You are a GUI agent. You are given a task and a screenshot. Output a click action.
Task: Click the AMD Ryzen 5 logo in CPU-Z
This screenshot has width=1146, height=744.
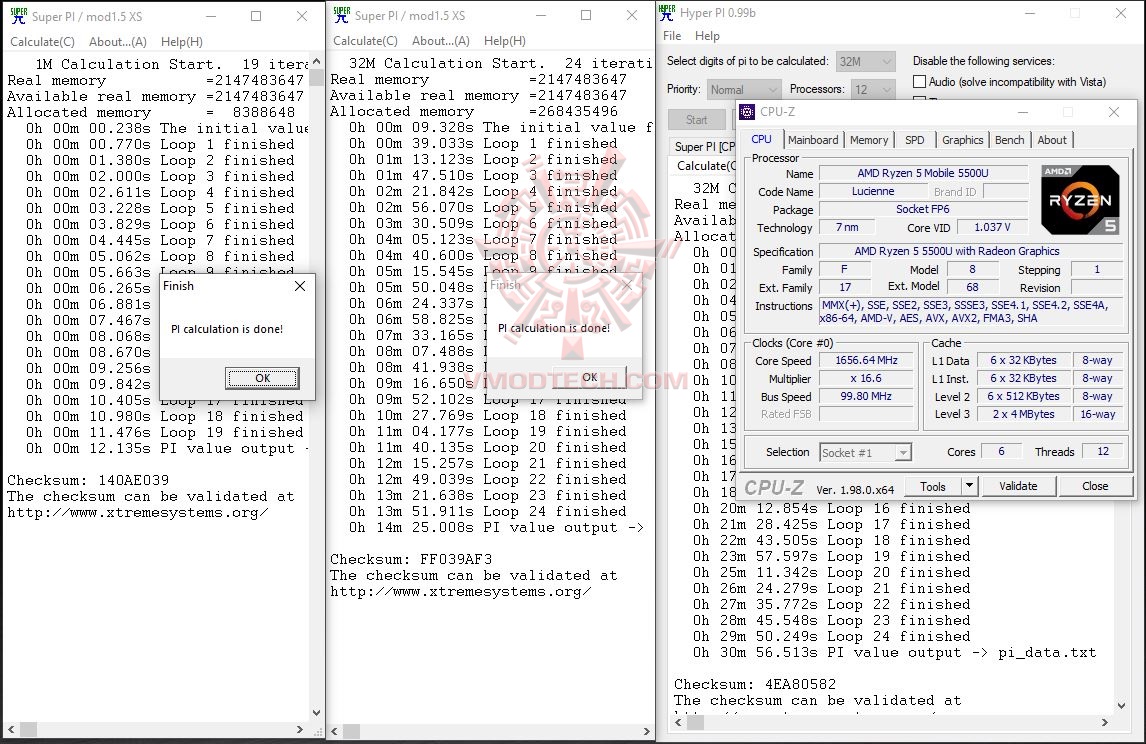(x=1080, y=200)
